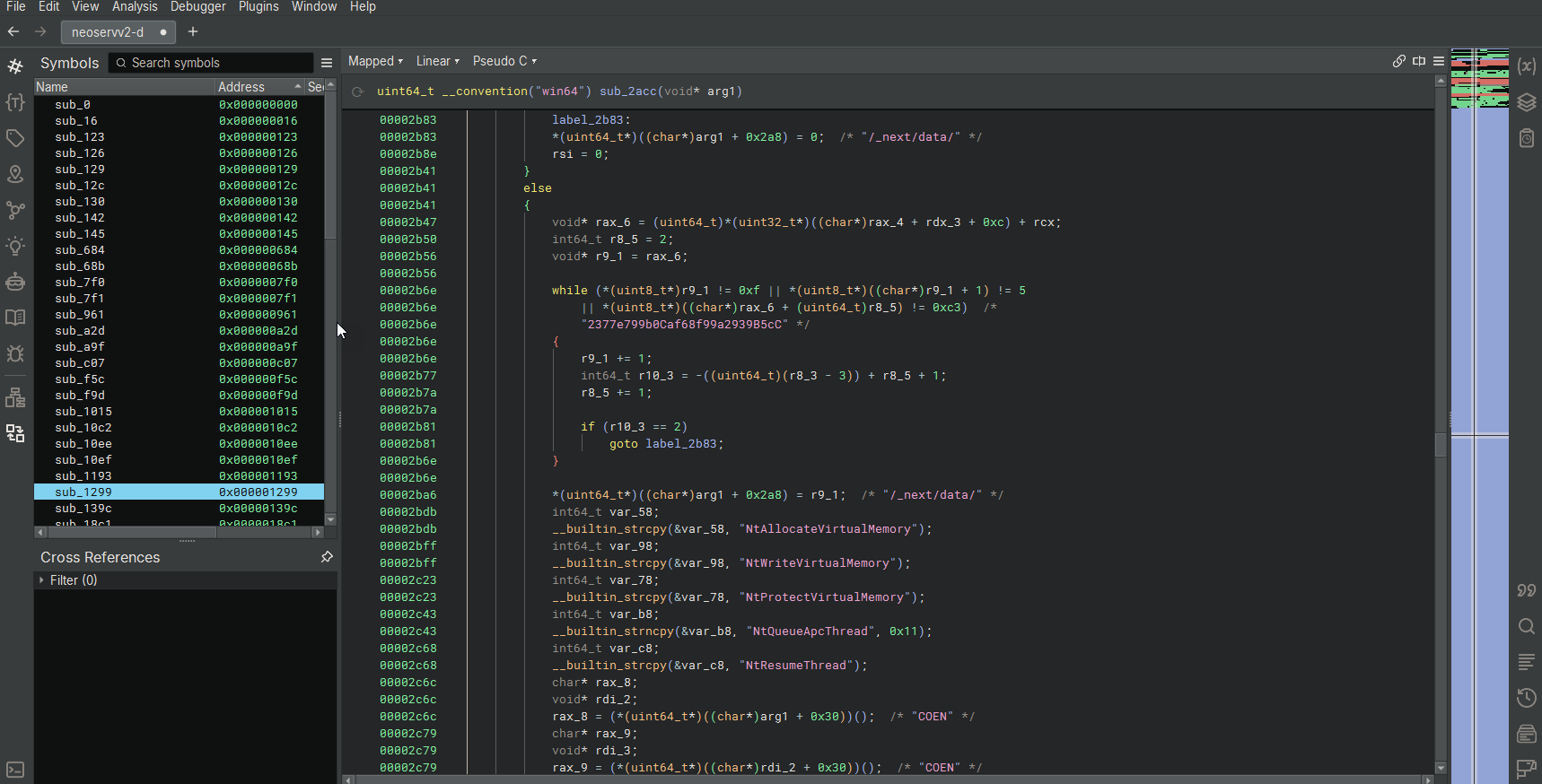Open the Help menu

[363, 6]
